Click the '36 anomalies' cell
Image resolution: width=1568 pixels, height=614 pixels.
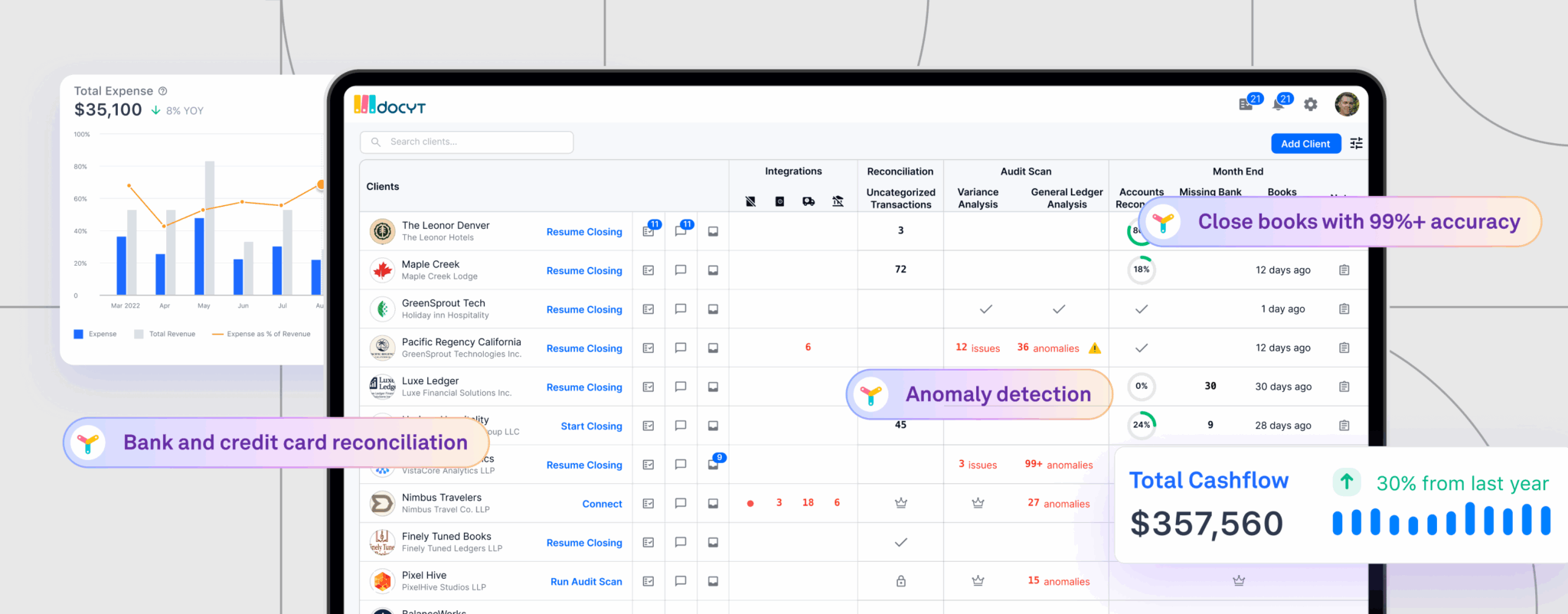tap(1048, 348)
